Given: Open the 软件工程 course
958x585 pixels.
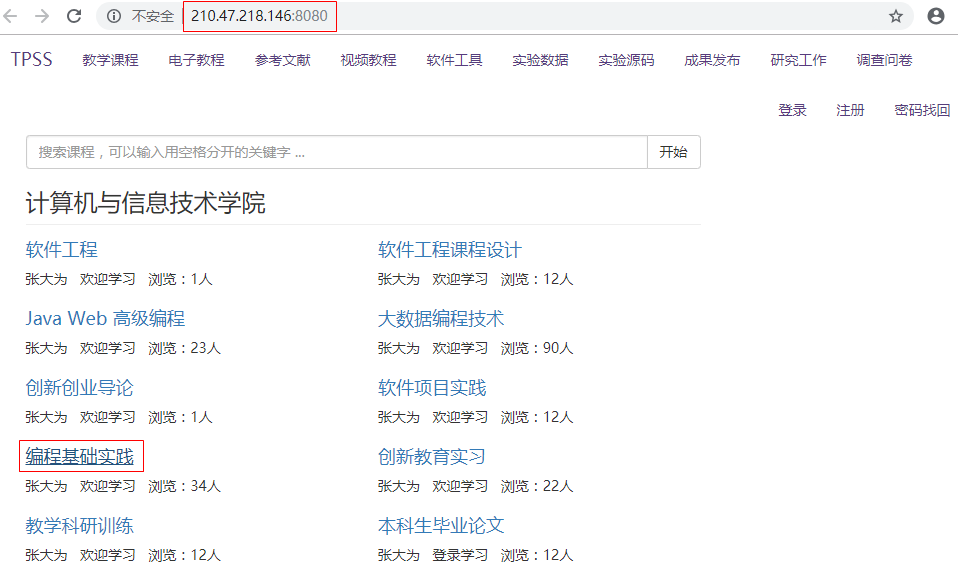Looking at the screenshot, I should coord(62,249).
